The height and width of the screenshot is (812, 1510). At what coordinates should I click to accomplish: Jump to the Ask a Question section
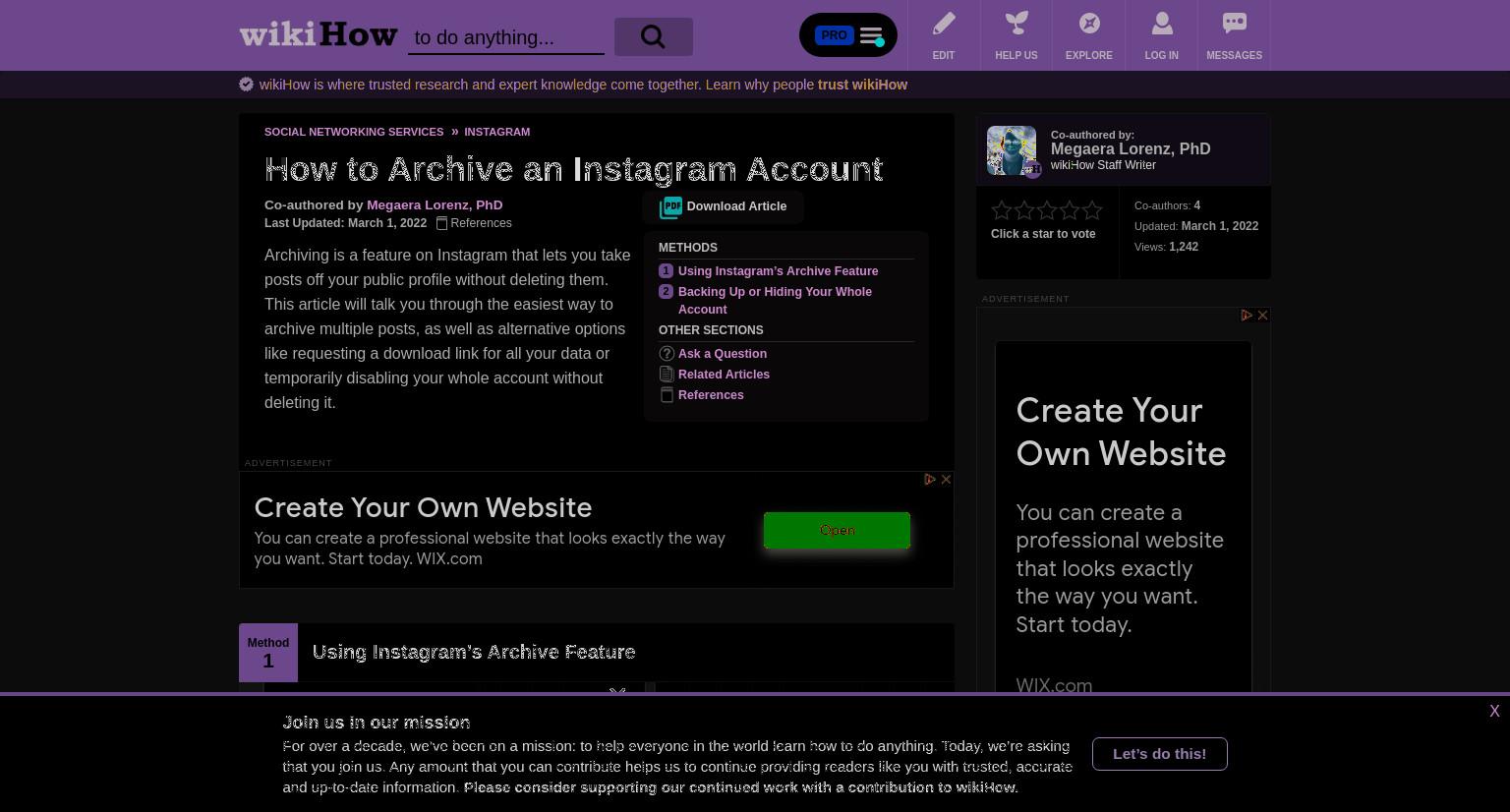(x=723, y=354)
